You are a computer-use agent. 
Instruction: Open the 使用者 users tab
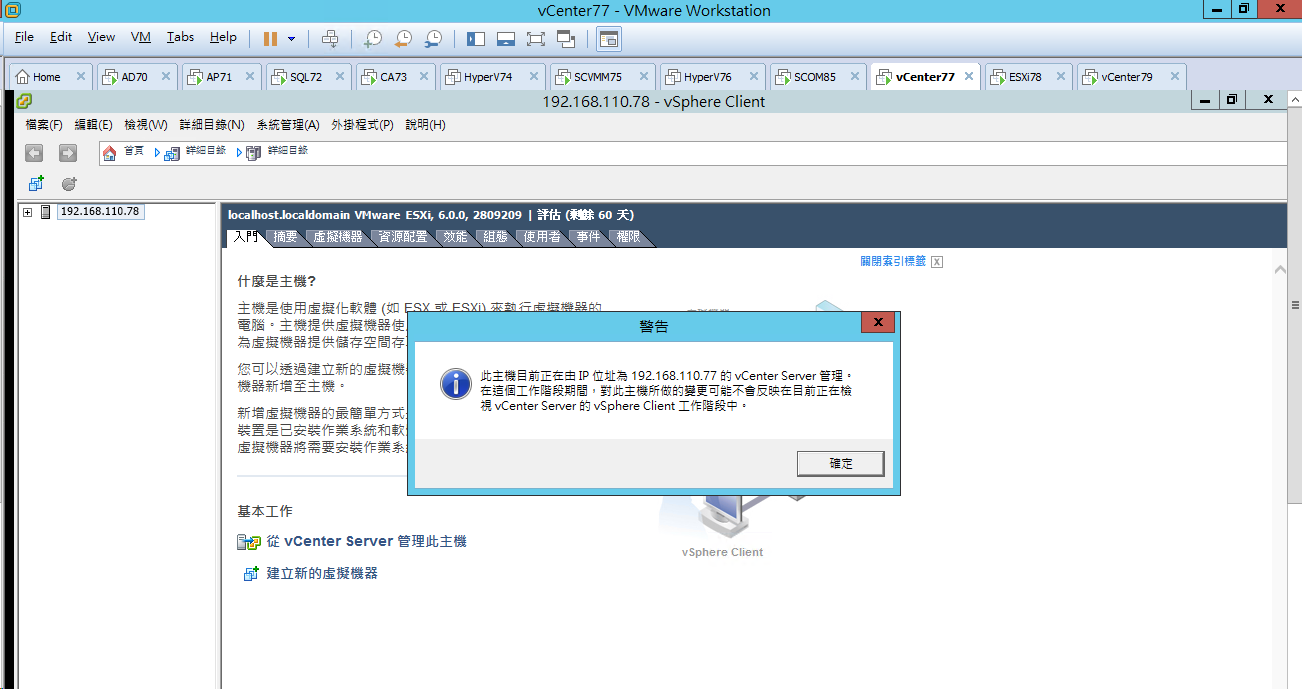(x=543, y=238)
